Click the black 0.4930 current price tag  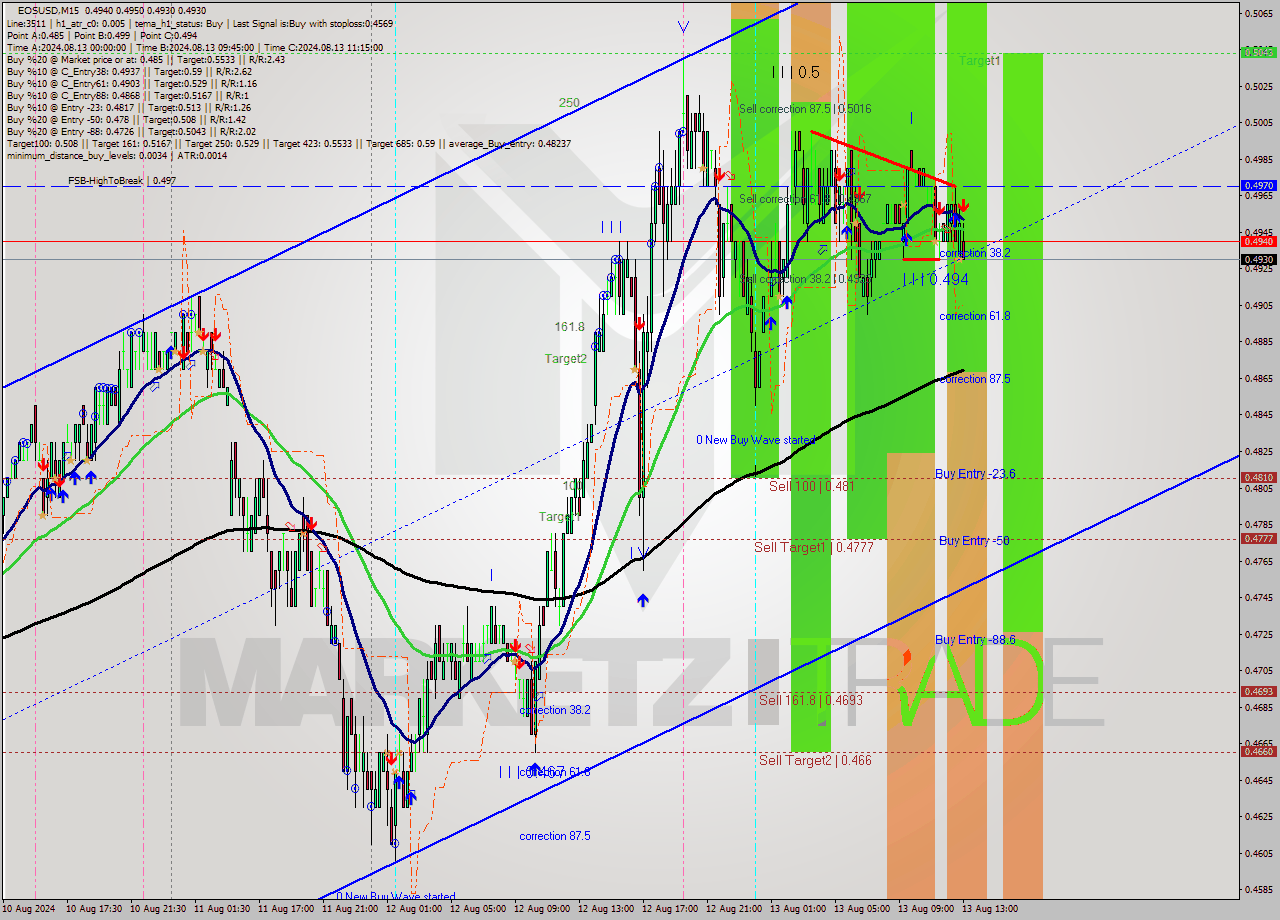click(1258, 259)
